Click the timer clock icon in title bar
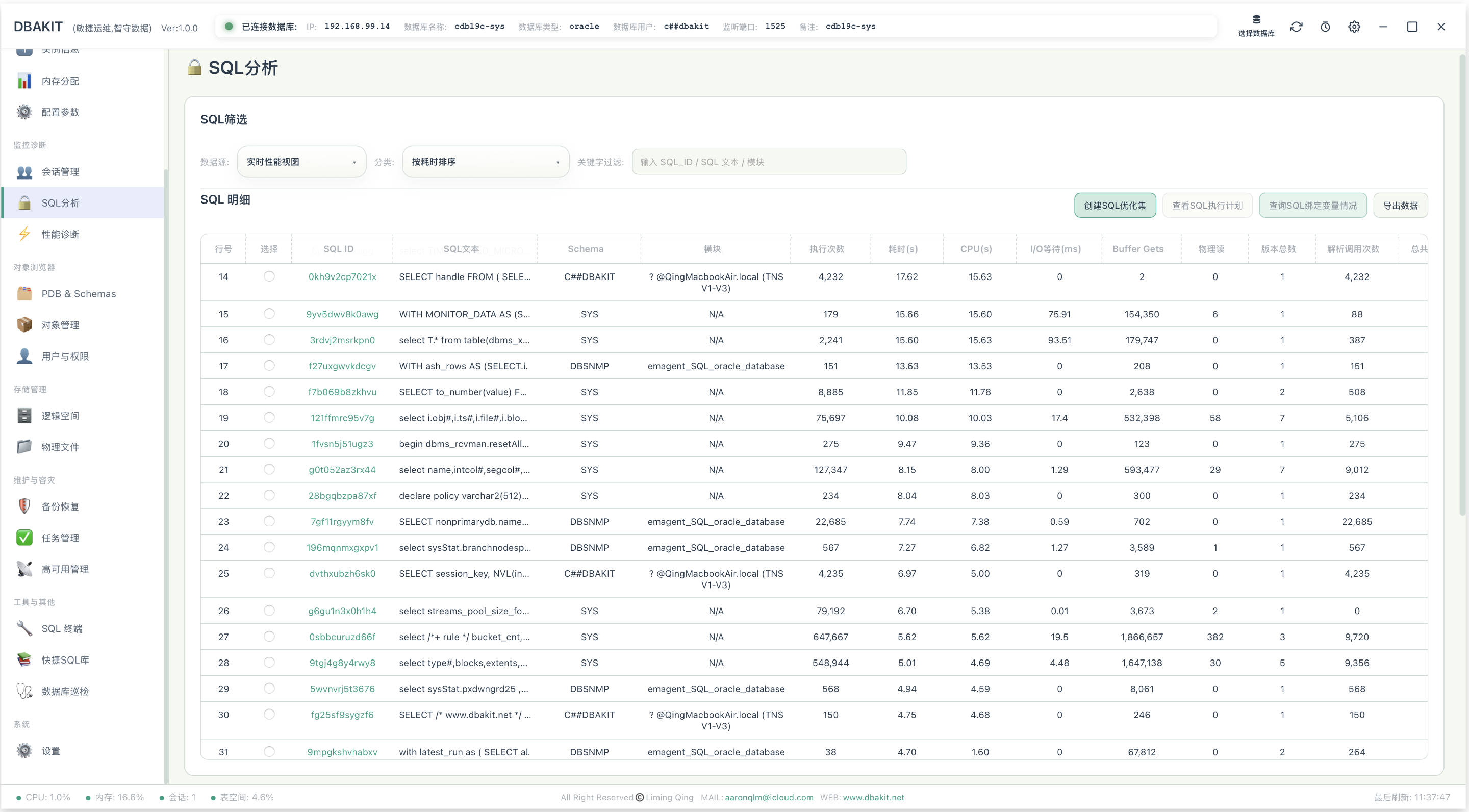Screen dimensions: 1469x812 click(x=1325, y=26)
